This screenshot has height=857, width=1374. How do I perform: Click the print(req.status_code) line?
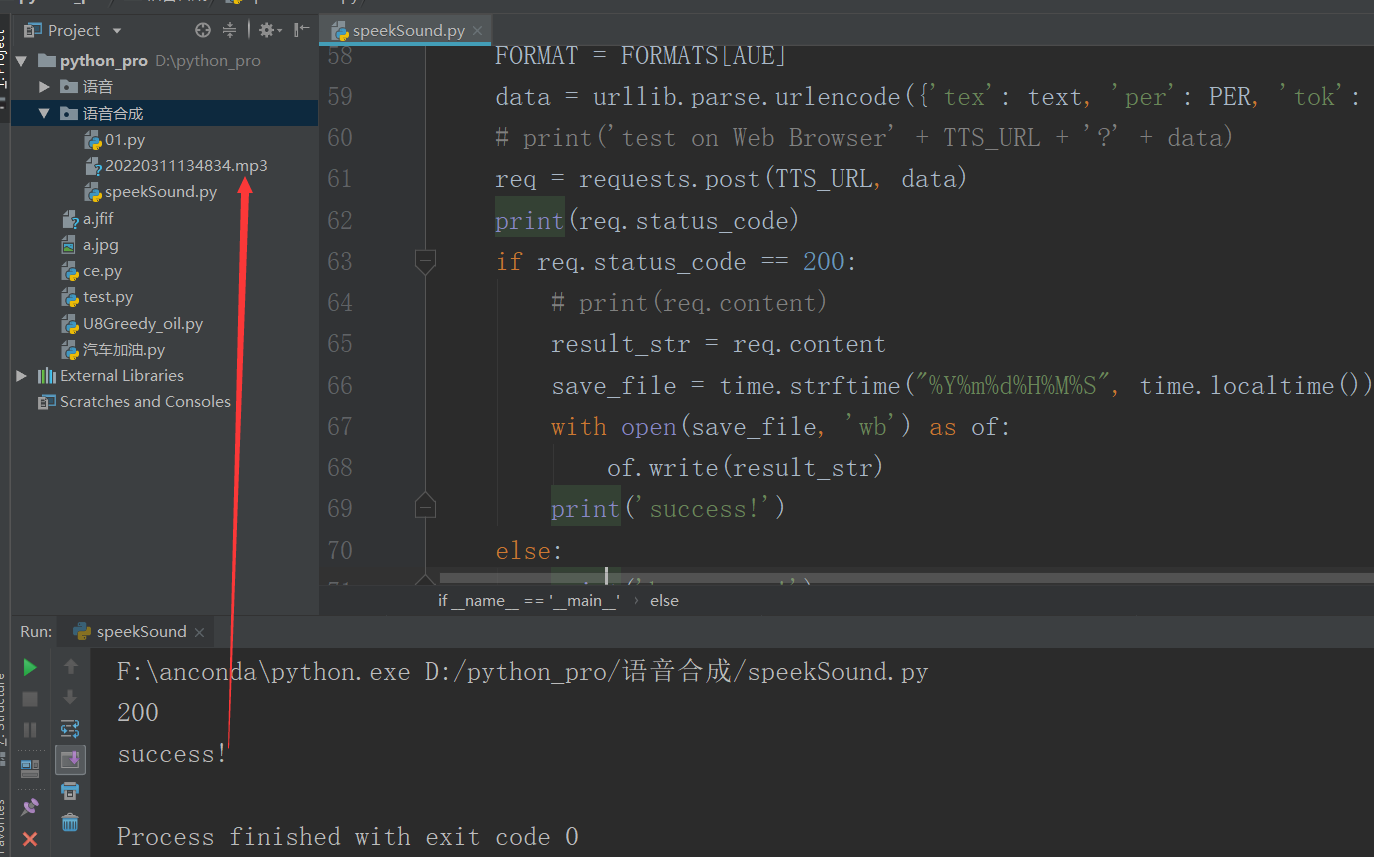pos(647,220)
